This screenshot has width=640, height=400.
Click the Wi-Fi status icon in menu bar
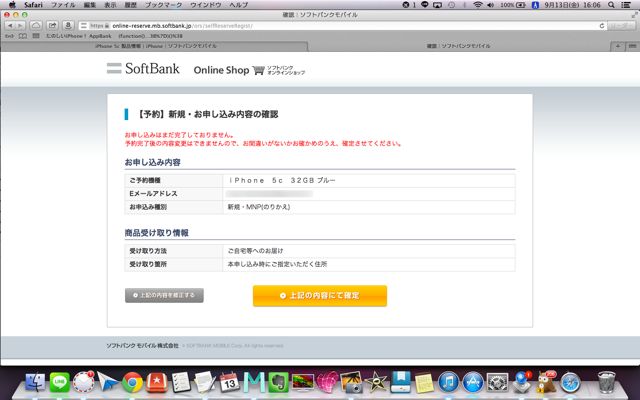tap(478, 5)
